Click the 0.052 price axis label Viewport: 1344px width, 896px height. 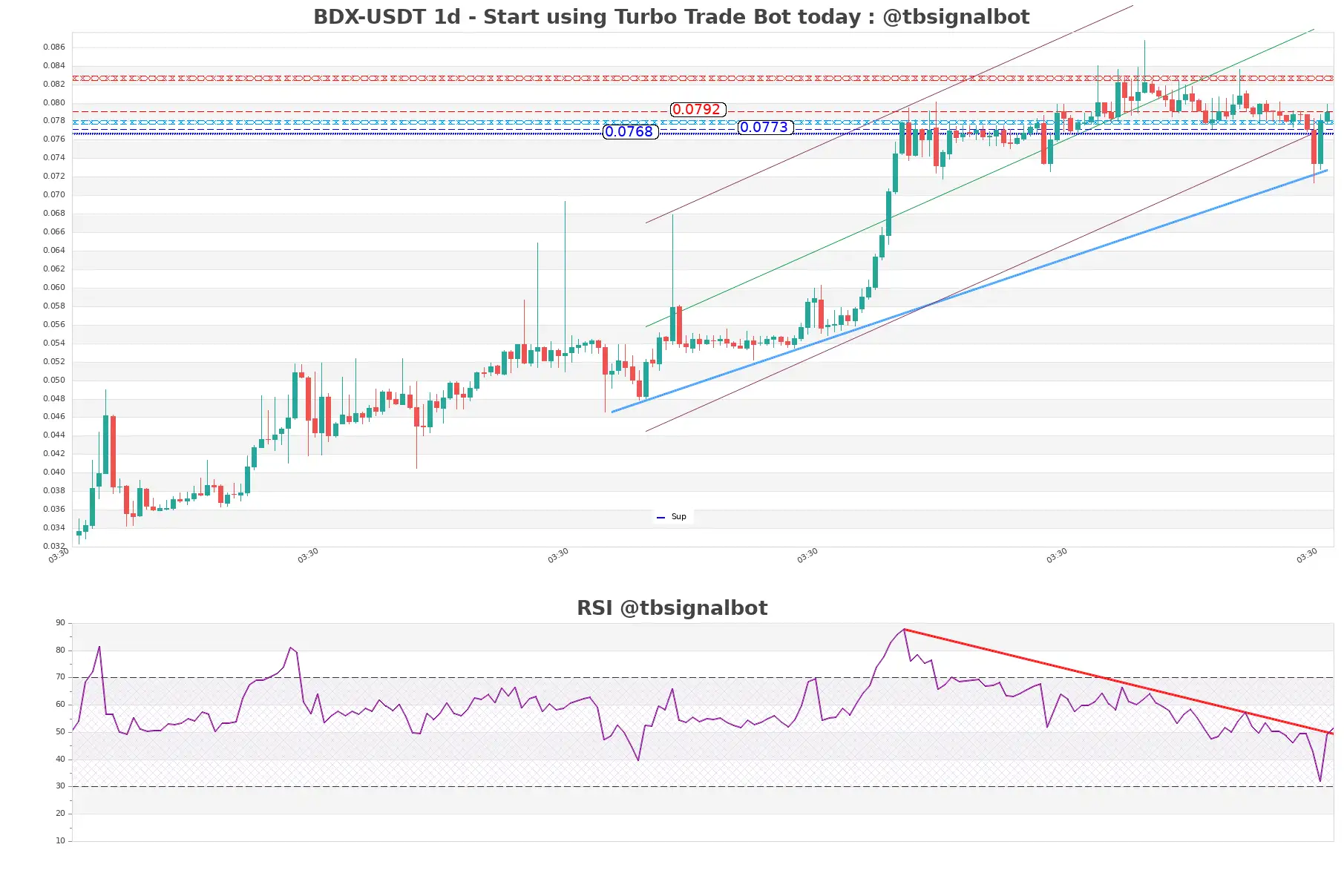[54, 362]
